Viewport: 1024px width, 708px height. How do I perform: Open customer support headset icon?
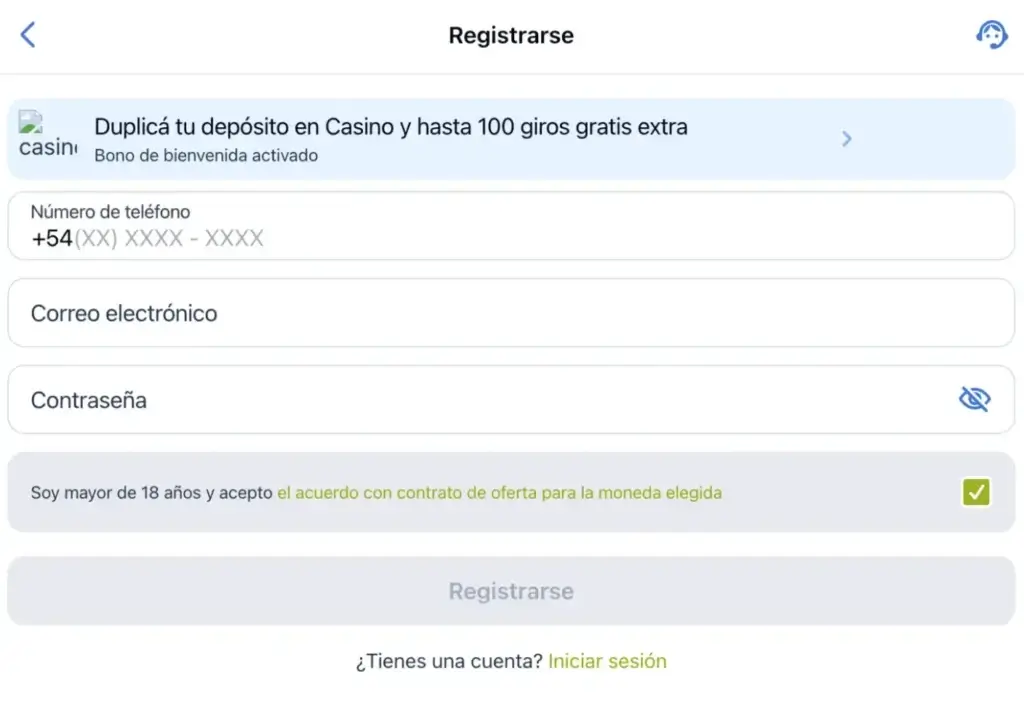(x=991, y=35)
